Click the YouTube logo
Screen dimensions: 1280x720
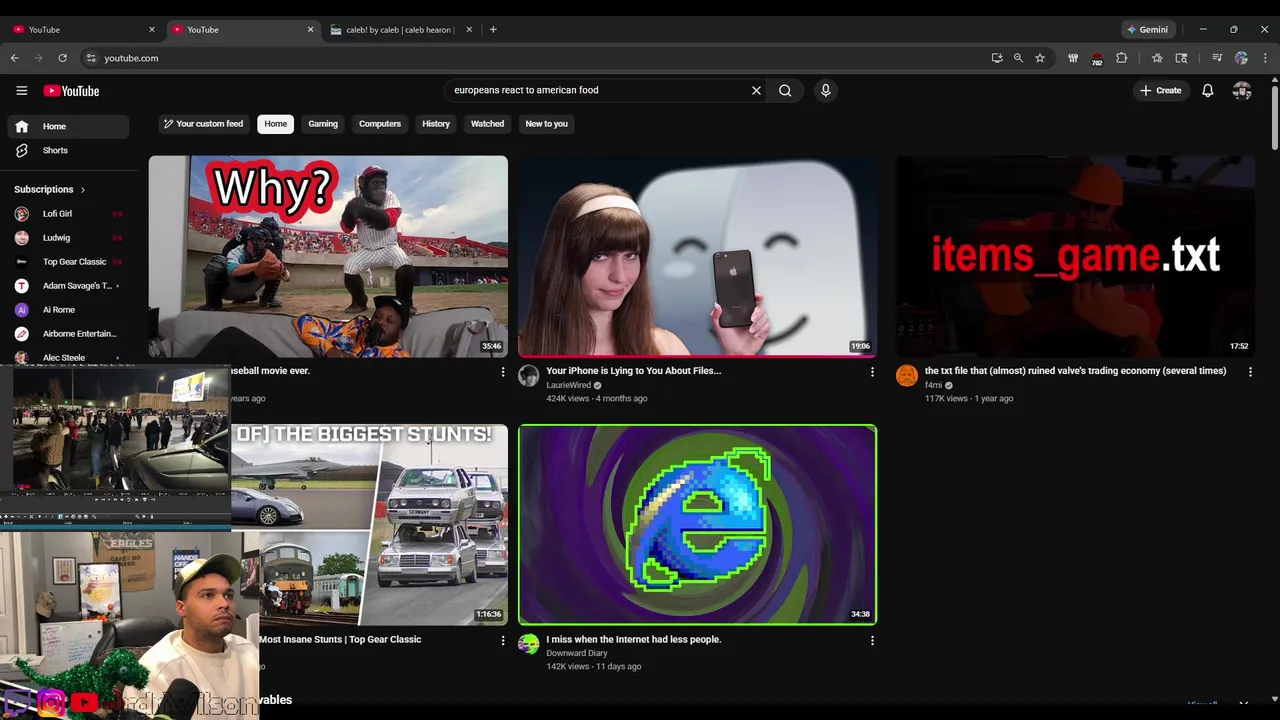[x=71, y=91]
